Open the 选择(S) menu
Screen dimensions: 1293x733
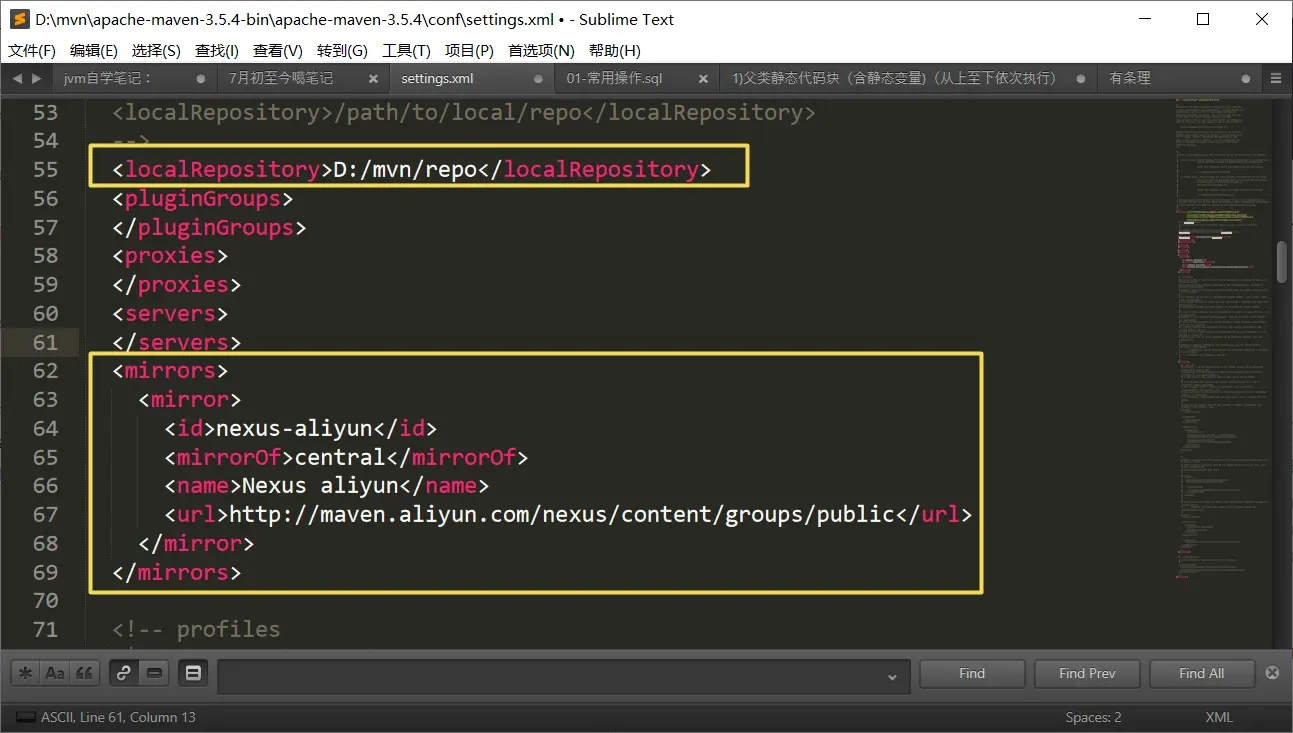pos(156,51)
